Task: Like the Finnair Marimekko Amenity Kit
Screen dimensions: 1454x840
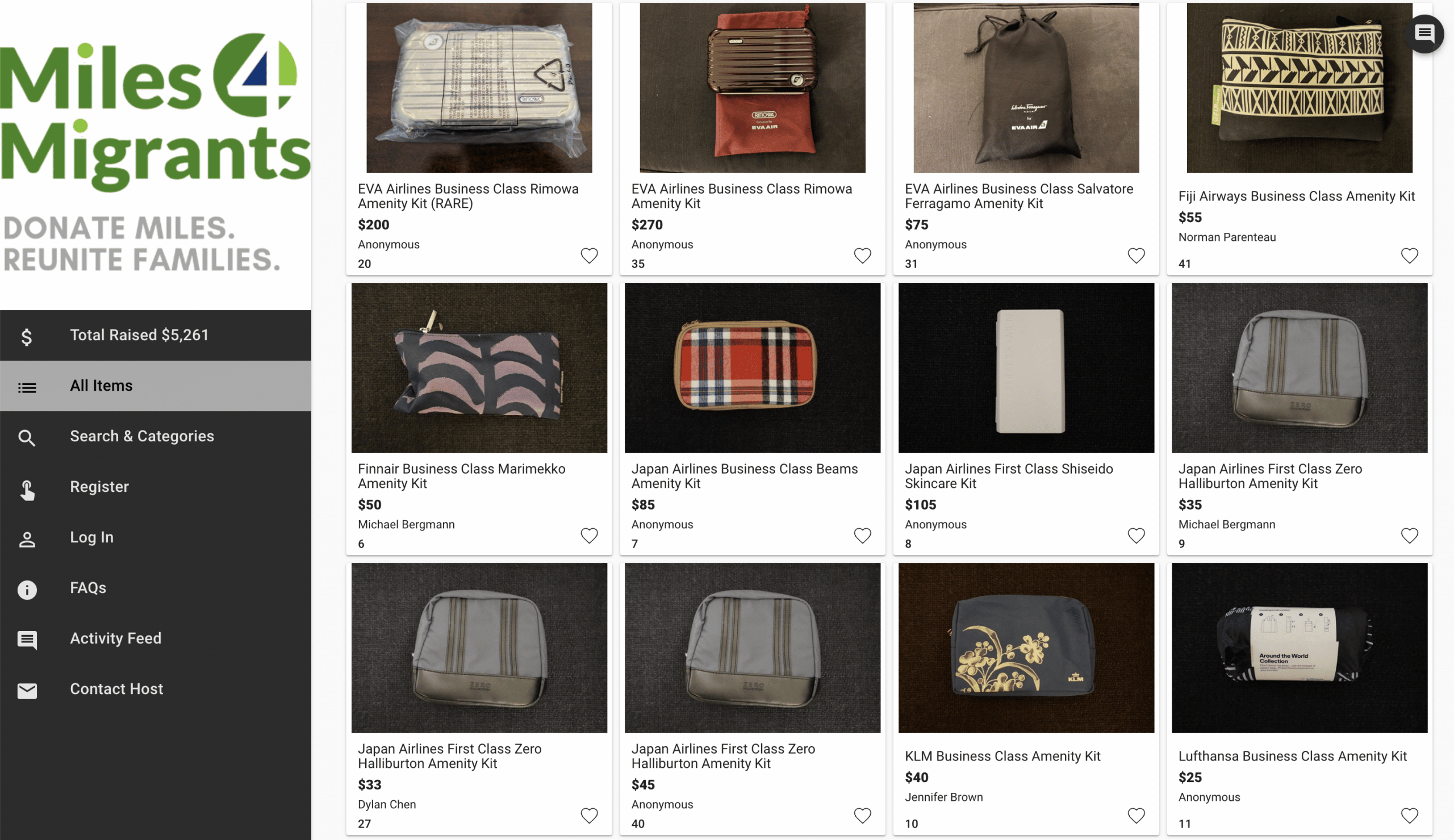Action: pyautogui.click(x=589, y=535)
